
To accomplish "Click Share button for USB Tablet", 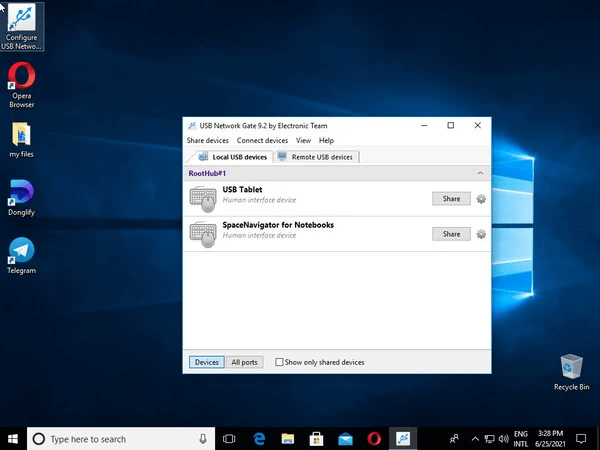I will point(451,199).
